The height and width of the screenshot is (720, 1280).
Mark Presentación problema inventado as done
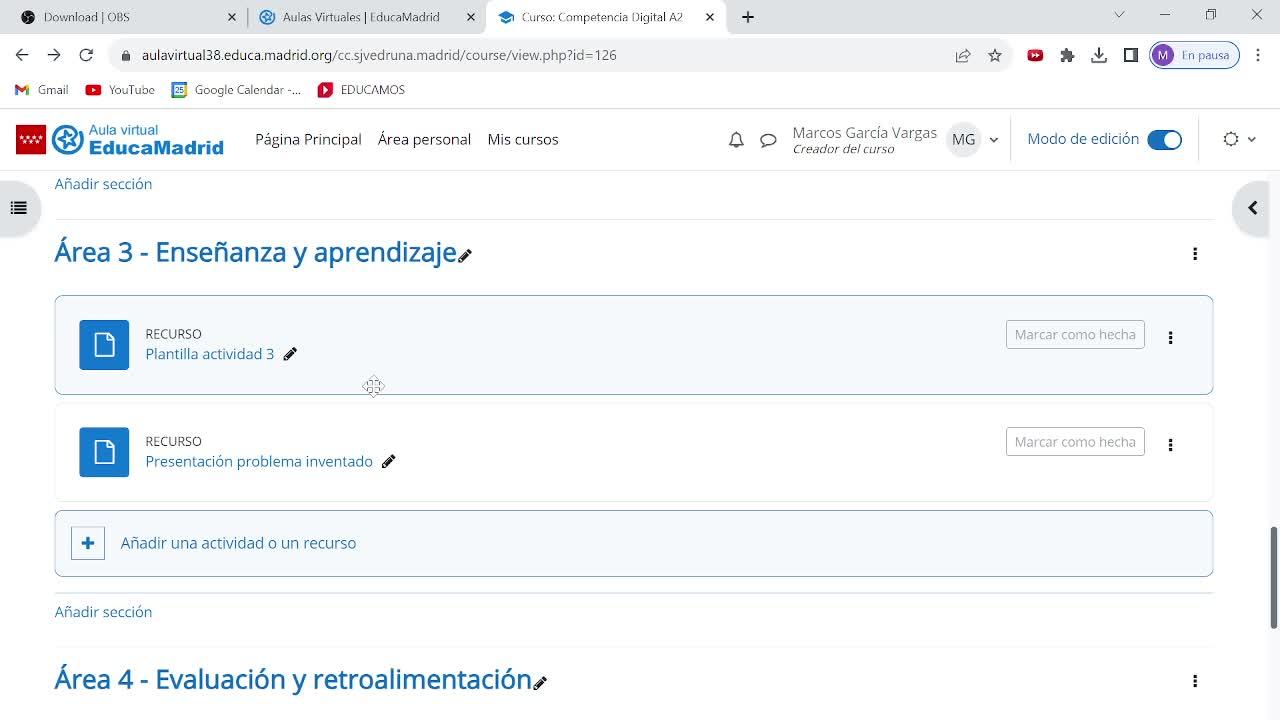tap(1075, 442)
